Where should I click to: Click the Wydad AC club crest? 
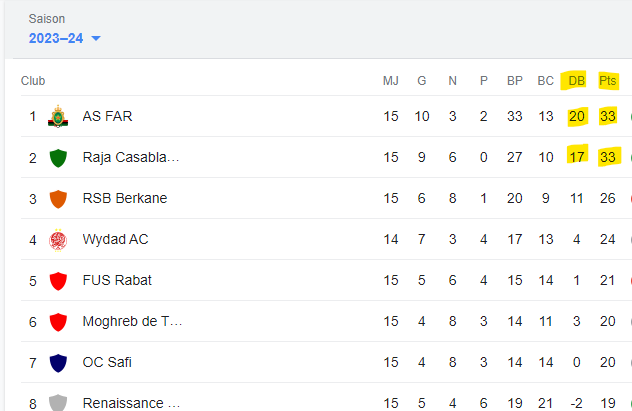point(58,239)
